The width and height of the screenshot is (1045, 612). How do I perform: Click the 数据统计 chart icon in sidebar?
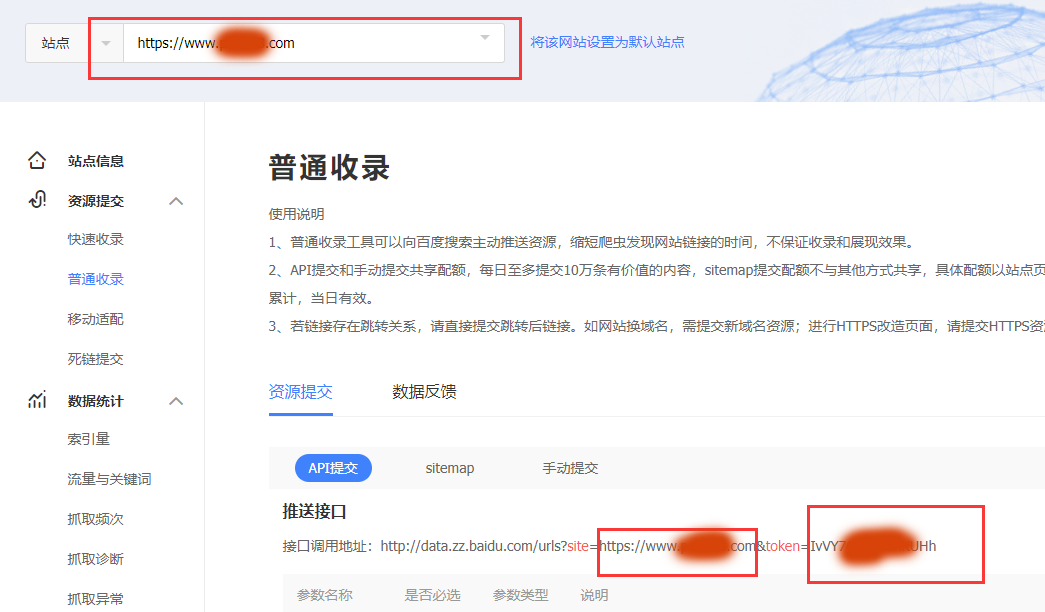pyautogui.click(x=37, y=401)
